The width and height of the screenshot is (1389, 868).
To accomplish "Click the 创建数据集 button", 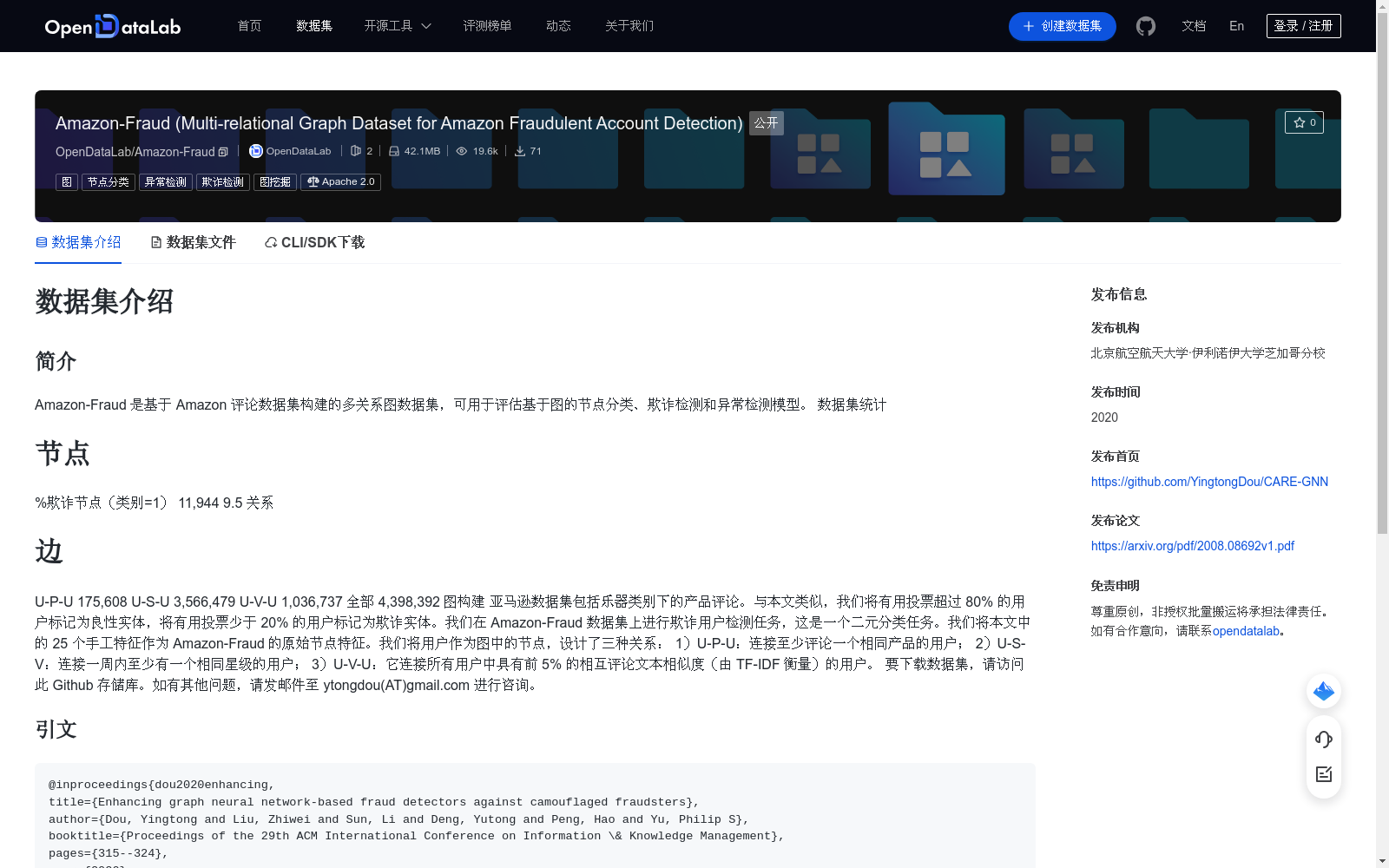I will (x=1063, y=26).
